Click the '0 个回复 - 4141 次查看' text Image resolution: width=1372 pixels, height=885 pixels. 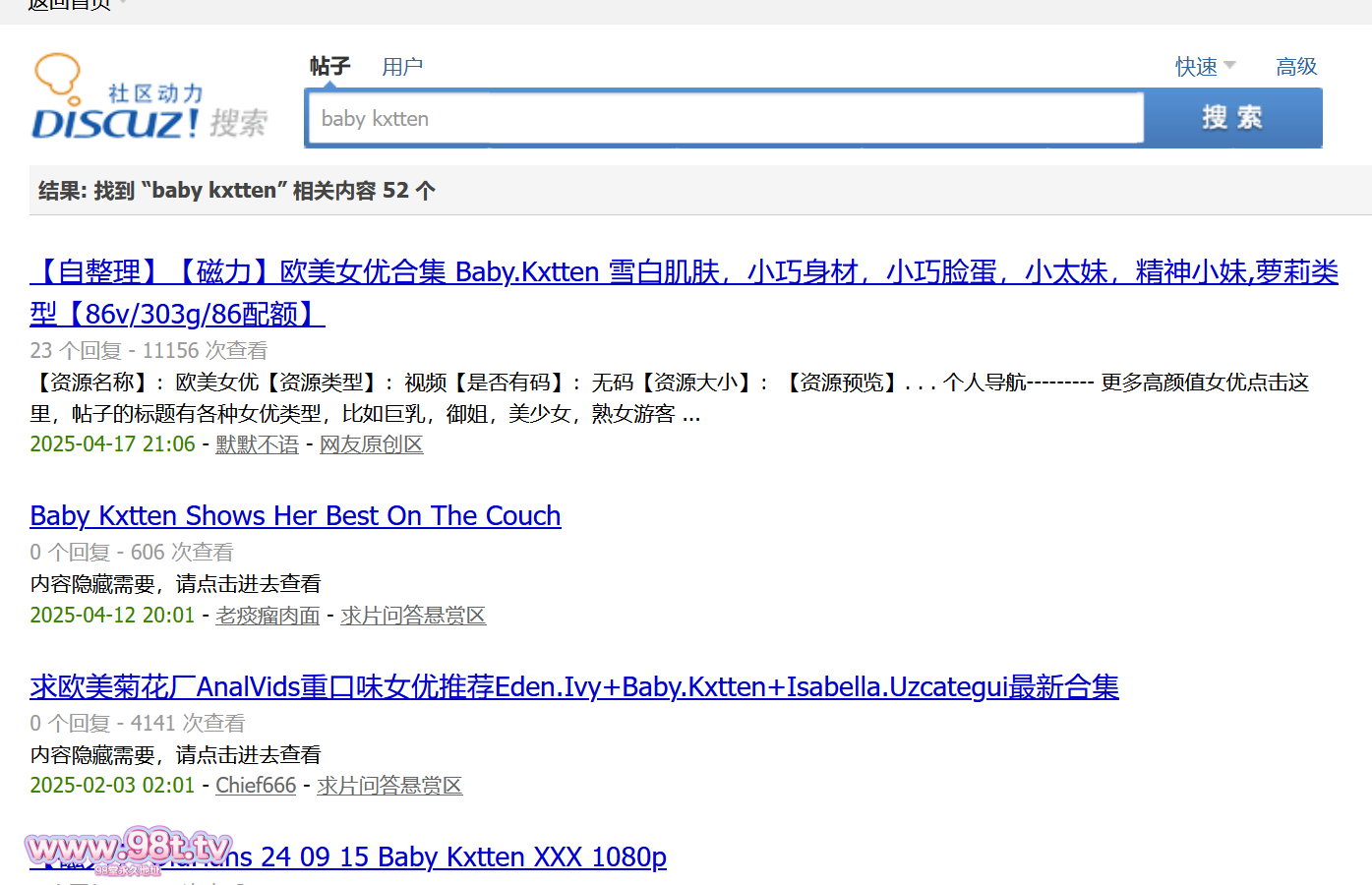click(x=138, y=724)
